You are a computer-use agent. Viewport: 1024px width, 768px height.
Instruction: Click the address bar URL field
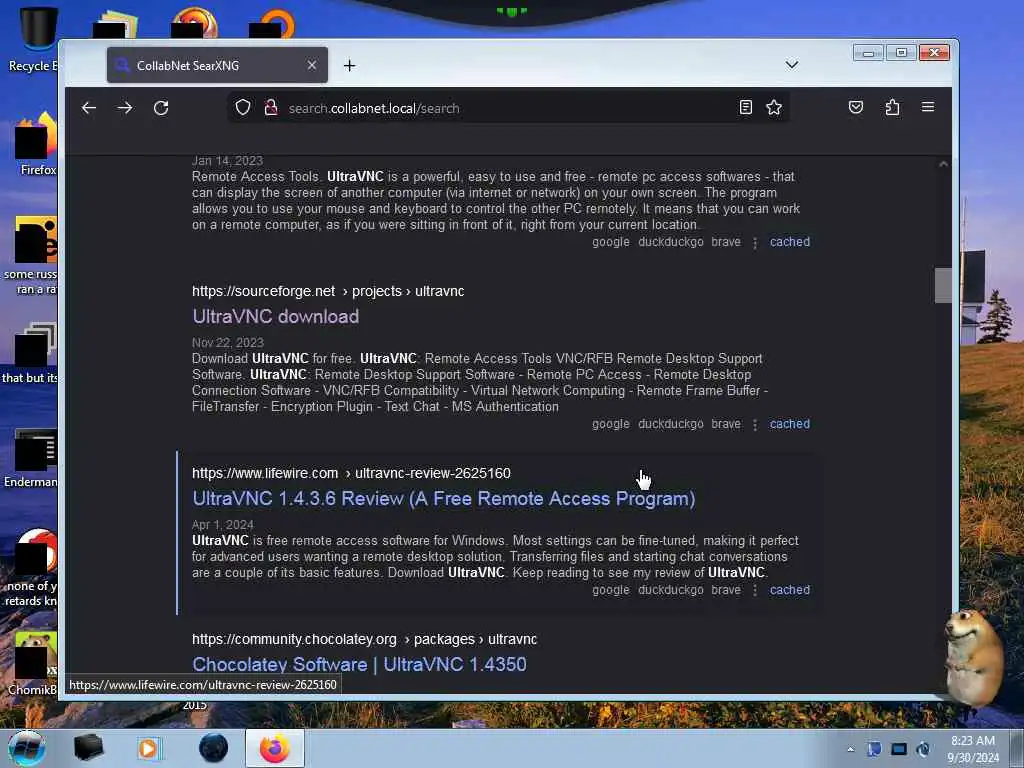pyautogui.click(x=509, y=108)
